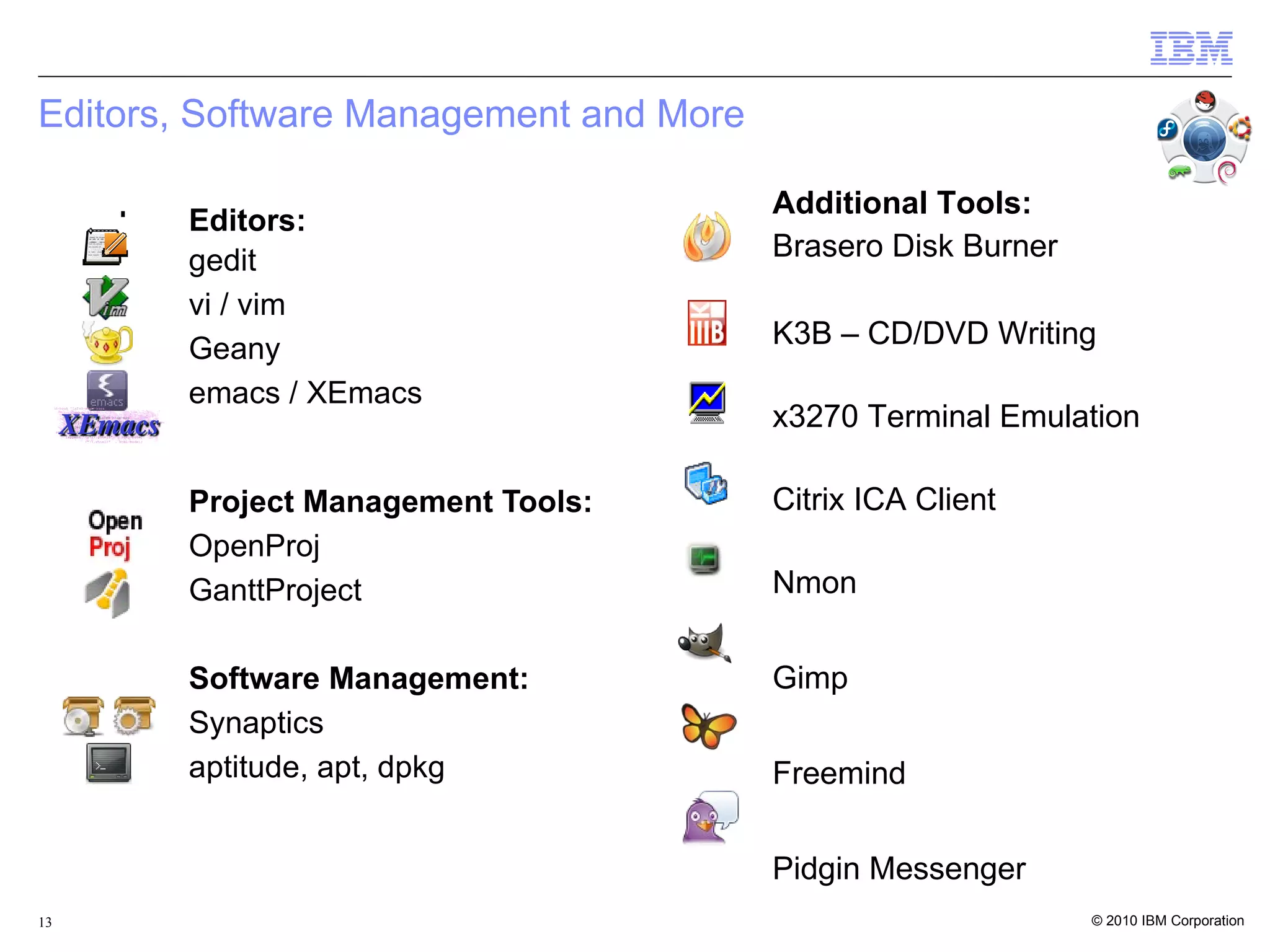
Task: Click the Geany teapot icon
Action: coord(107,342)
